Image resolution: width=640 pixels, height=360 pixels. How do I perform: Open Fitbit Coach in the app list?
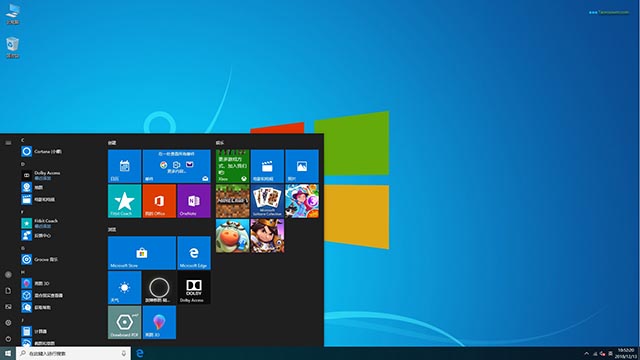(61, 223)
